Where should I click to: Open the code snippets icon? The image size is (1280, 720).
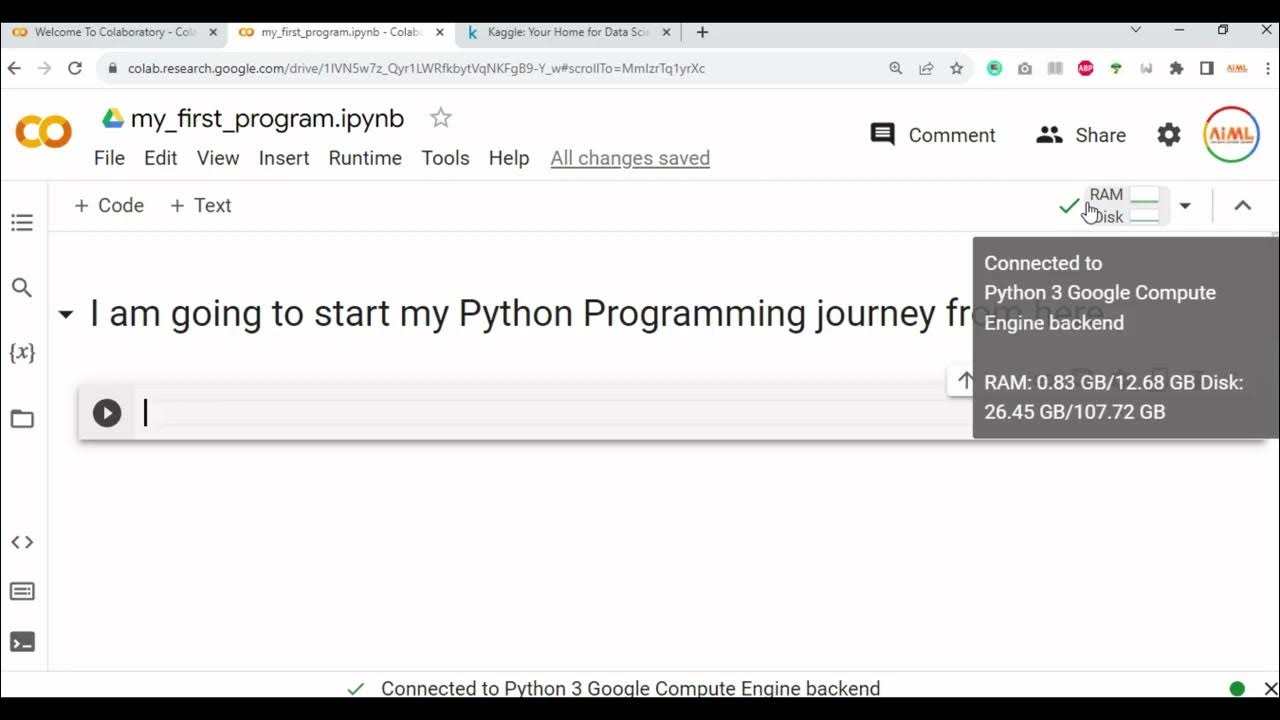coord(22,542)
